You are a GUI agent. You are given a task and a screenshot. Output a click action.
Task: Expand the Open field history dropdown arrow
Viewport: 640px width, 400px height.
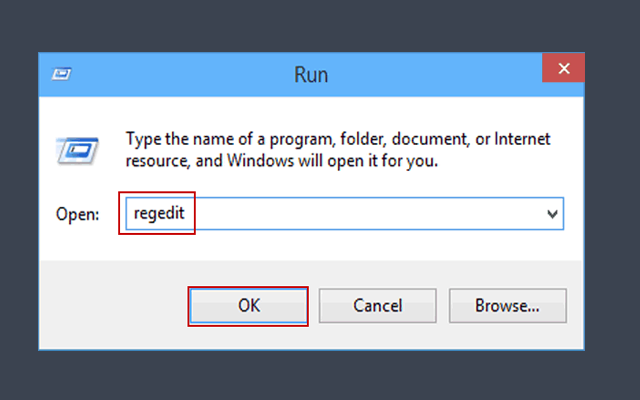point(552,214)
